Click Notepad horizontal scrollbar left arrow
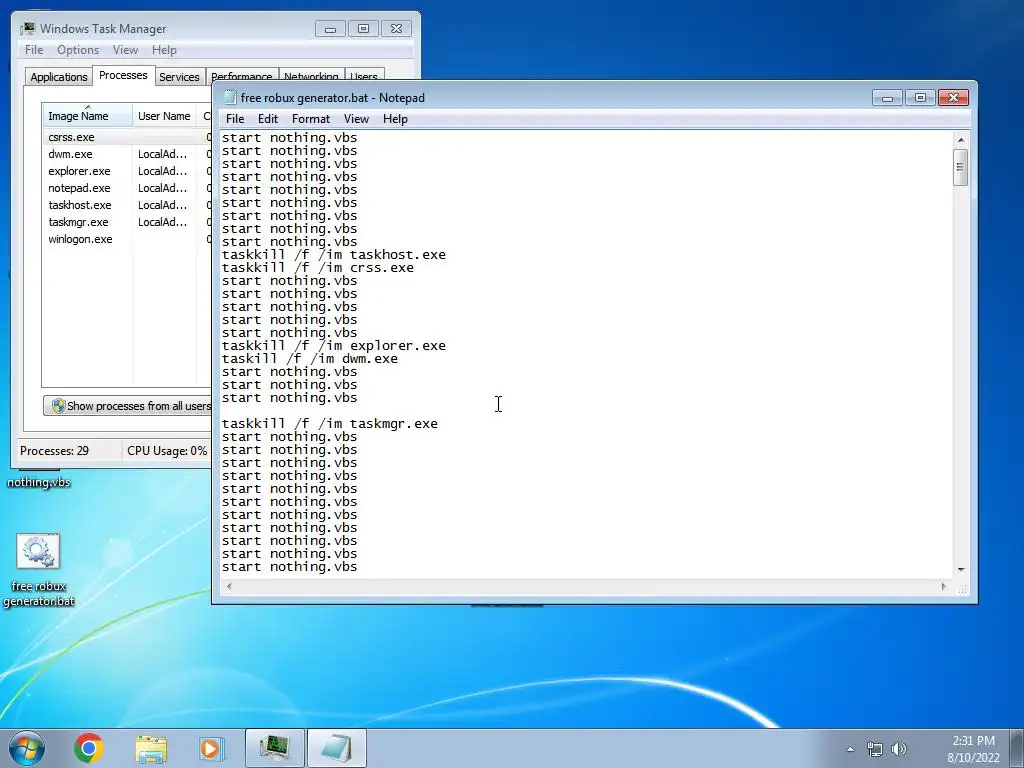 (x=229, y=586)
